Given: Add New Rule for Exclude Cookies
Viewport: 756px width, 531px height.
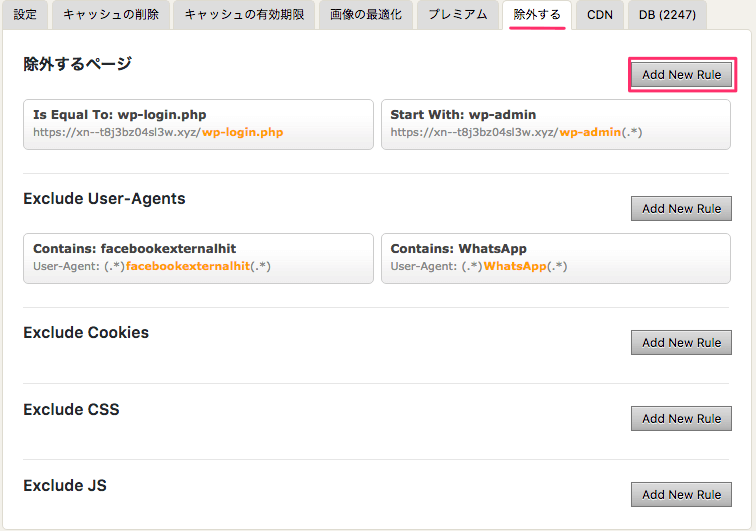Looking at the screenshot, I should coord(681,342).
